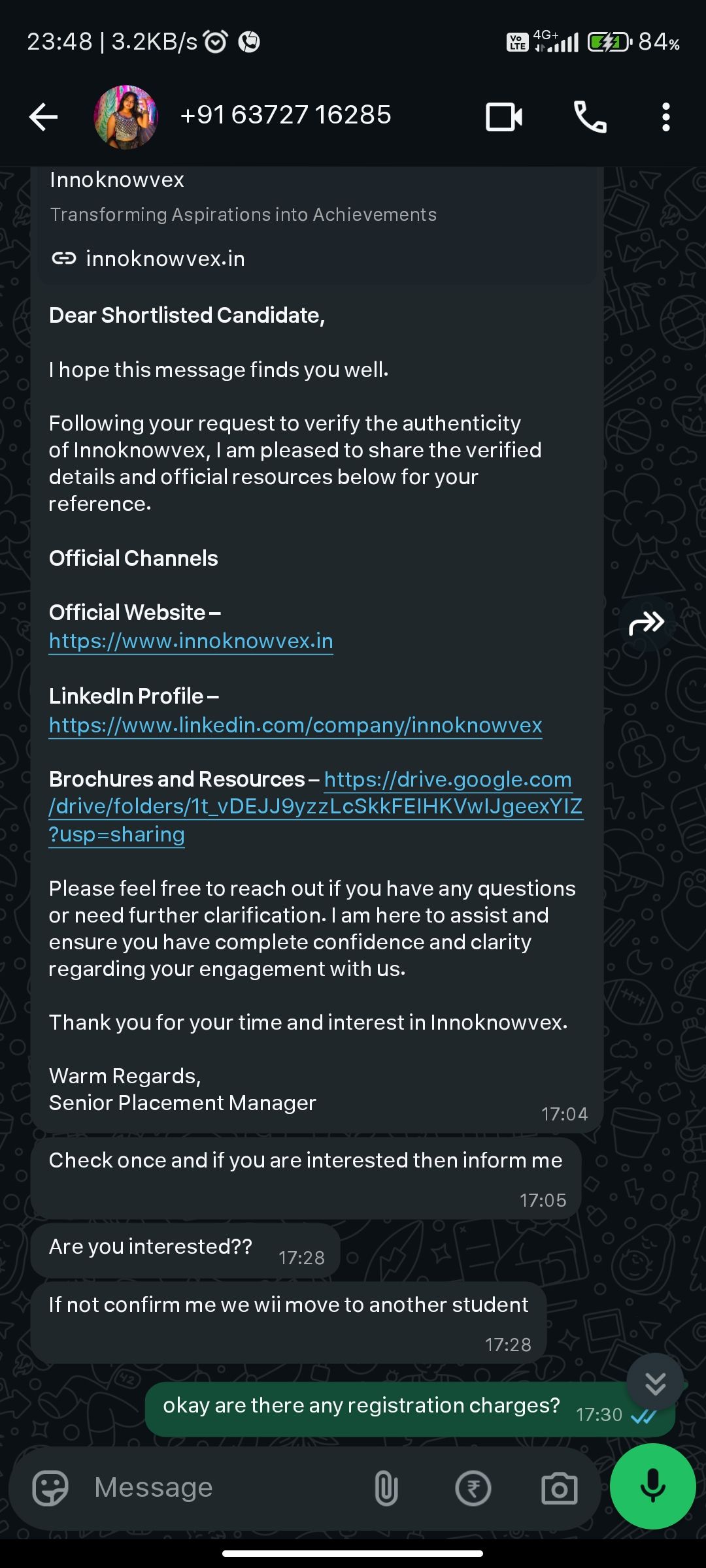706x1568 pixels.
Task: Open the https://www.innoknowvex.in website link
Action: (x=191, y=641)
